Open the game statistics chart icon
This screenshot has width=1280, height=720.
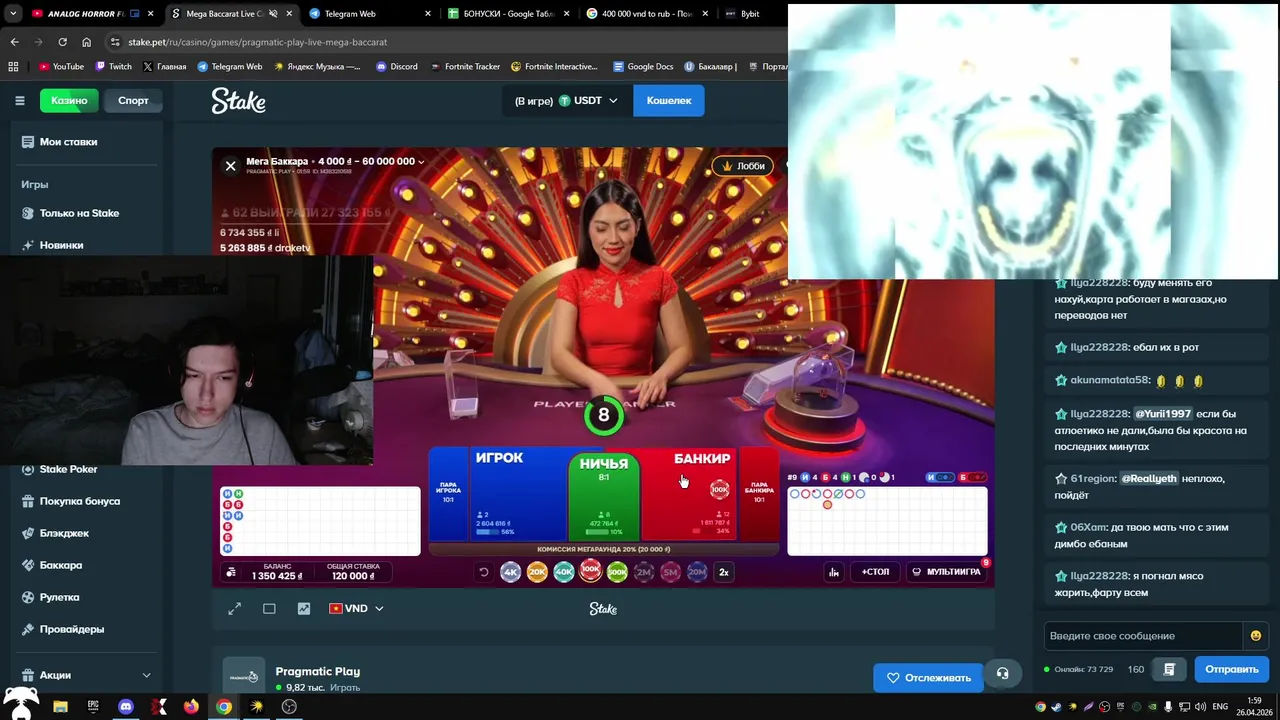833,572
